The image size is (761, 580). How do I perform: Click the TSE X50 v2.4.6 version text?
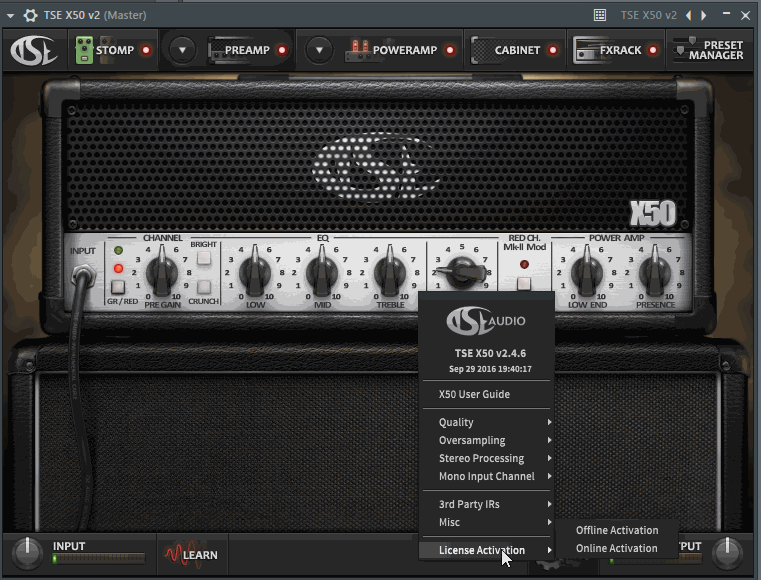(x=490, y=353)
